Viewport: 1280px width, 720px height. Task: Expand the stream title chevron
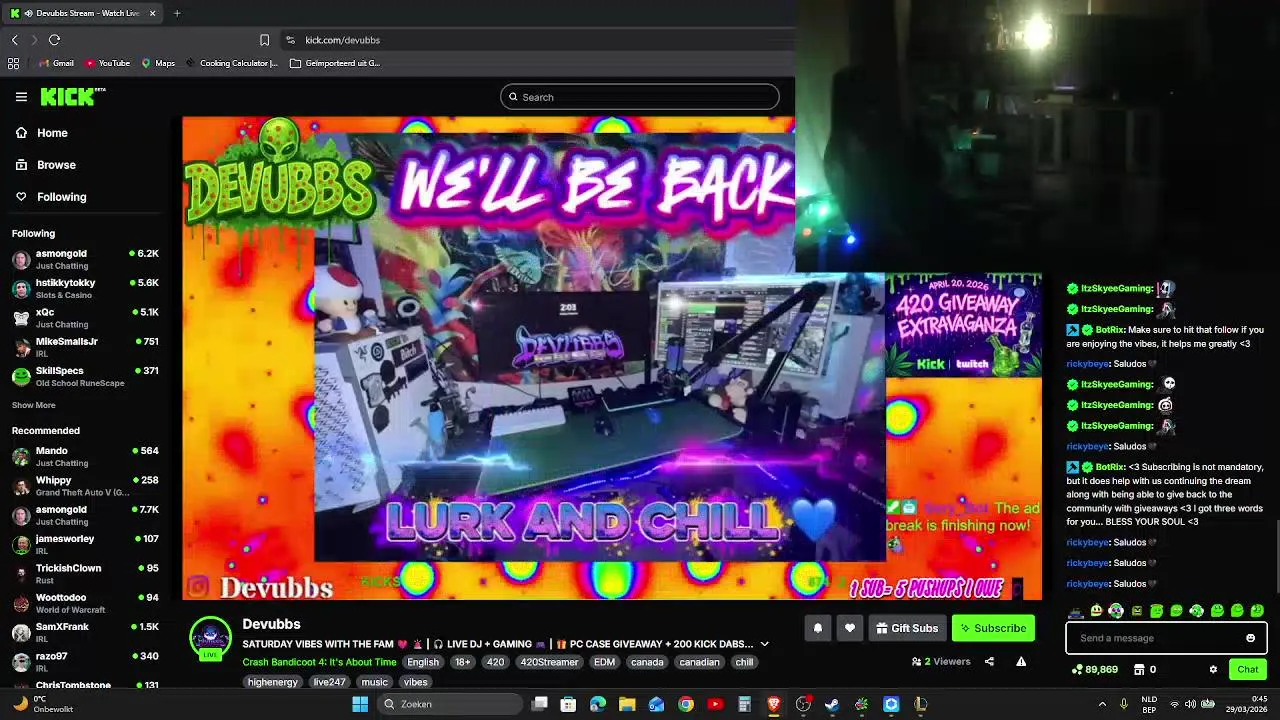tap(764, 644)
